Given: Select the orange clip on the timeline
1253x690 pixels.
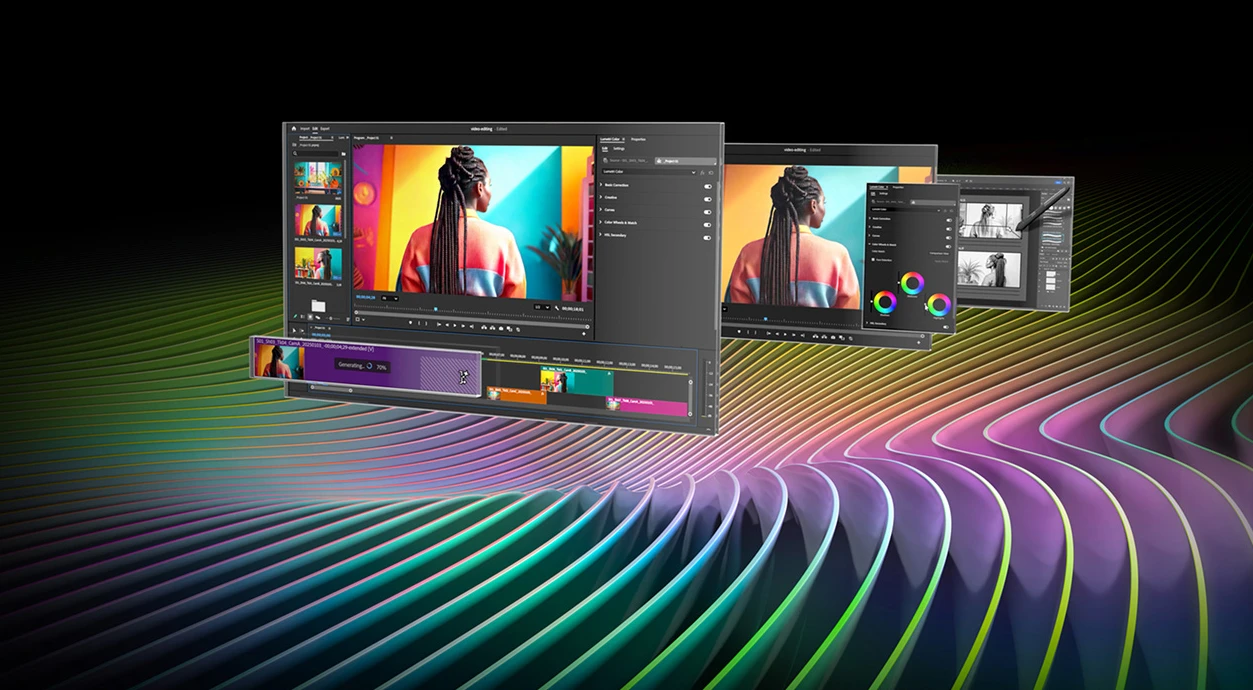Looking at the screenshot, I should 517,396.
